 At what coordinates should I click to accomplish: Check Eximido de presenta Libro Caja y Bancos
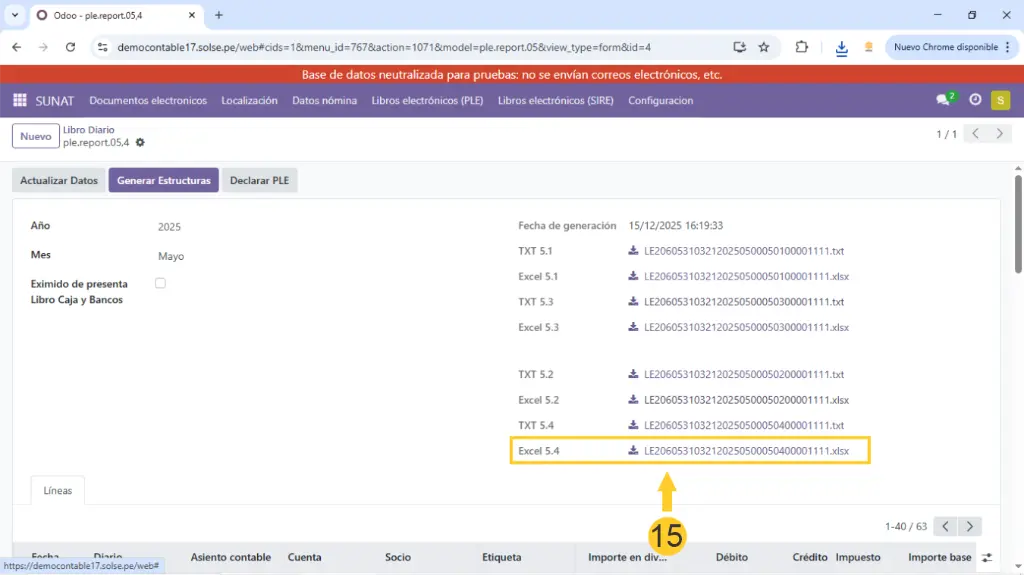(160, 284)
